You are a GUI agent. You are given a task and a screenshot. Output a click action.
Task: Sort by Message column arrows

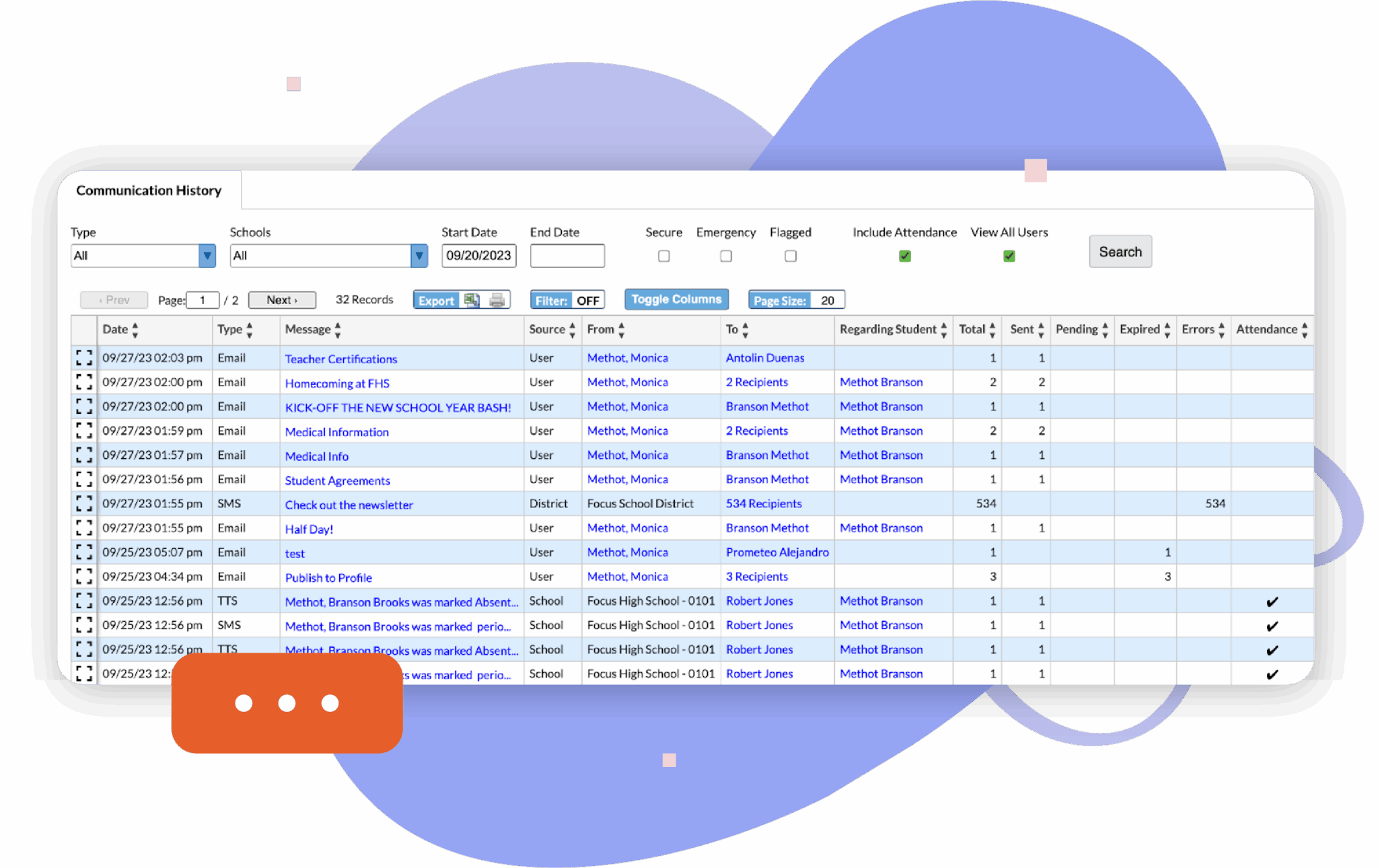pyautogui.click(x=338, y=330)
